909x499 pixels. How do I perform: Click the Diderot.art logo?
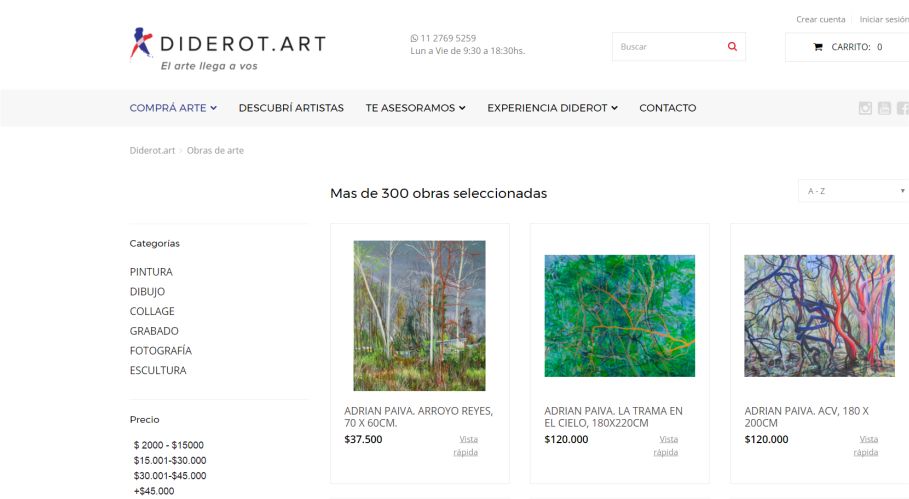[228, 49]
